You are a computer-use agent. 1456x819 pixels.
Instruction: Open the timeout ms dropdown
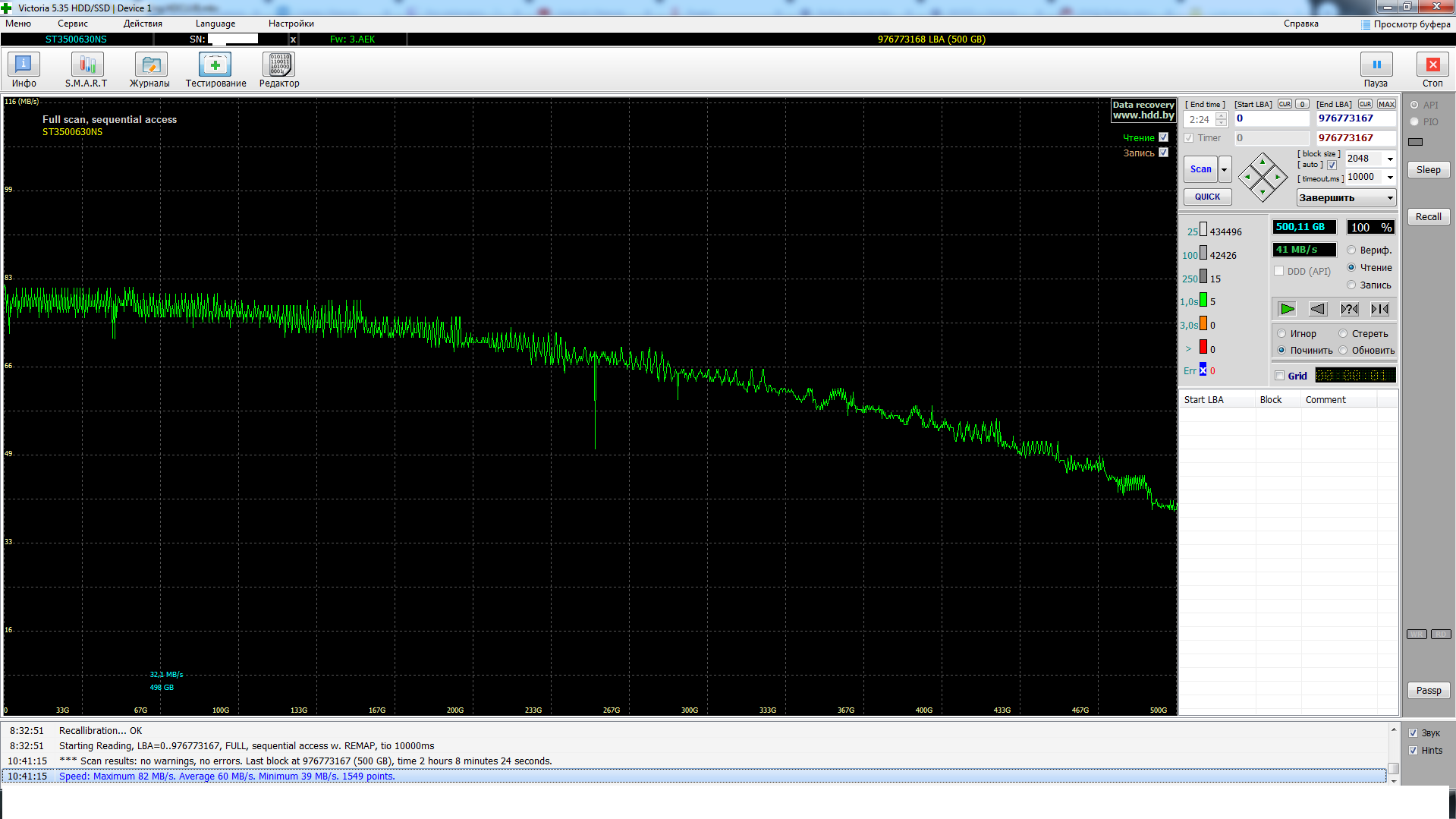[1390, 177]
